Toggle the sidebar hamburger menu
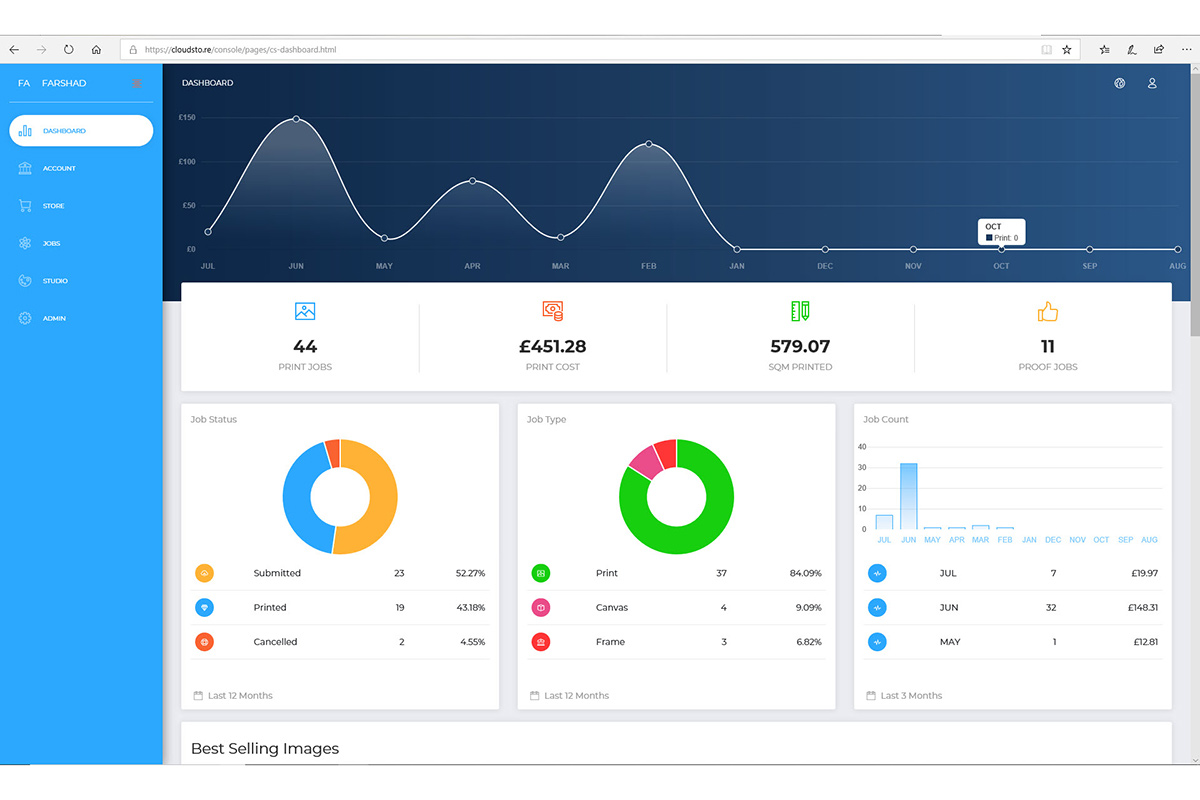 137,83
